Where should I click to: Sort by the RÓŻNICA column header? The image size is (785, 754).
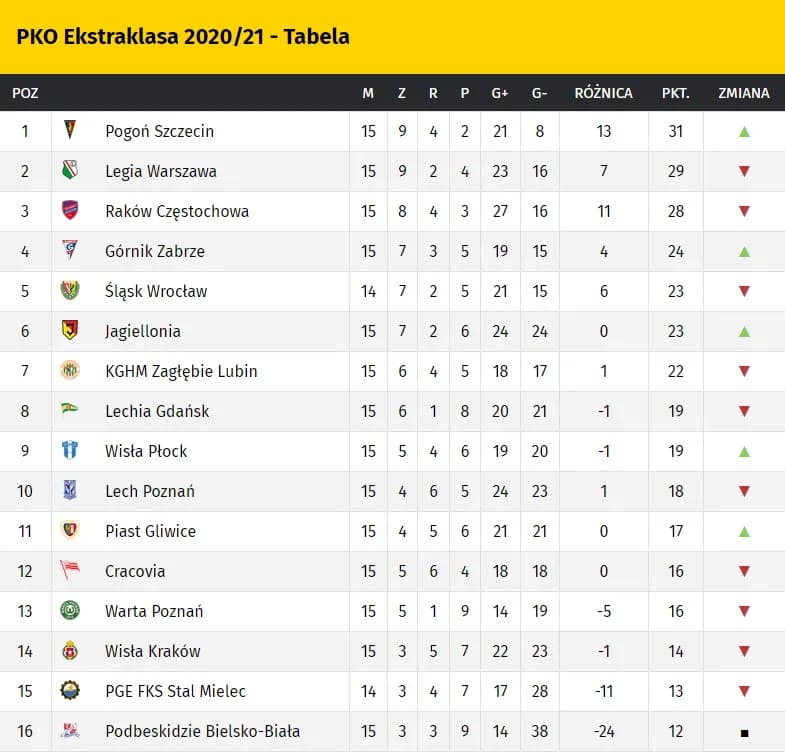(x=603, y=93)
